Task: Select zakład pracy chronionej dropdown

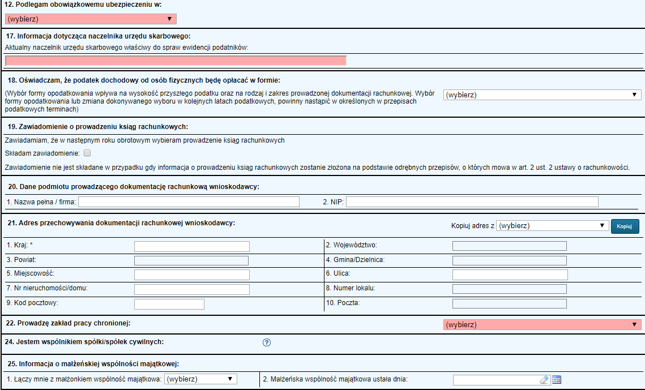Action: coord(542,325)
